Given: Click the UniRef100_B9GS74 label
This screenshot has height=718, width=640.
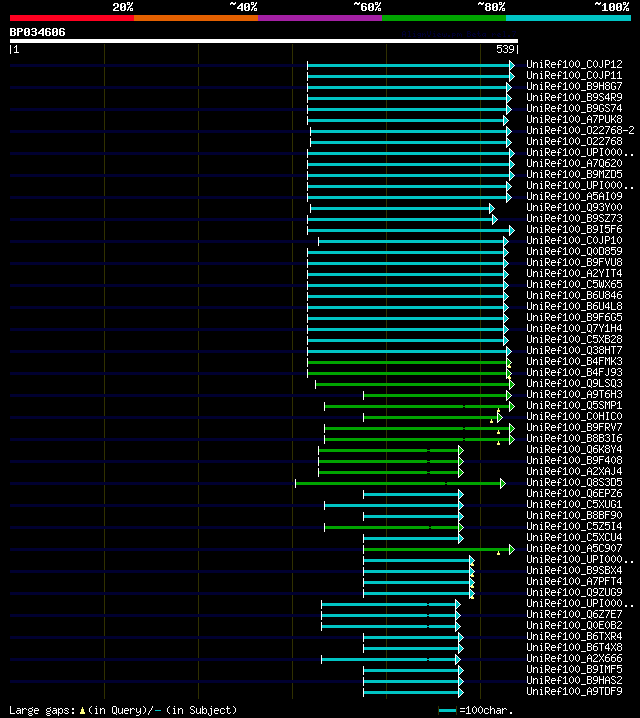Looking at the screenshot, I should click(x=574, y=109).
